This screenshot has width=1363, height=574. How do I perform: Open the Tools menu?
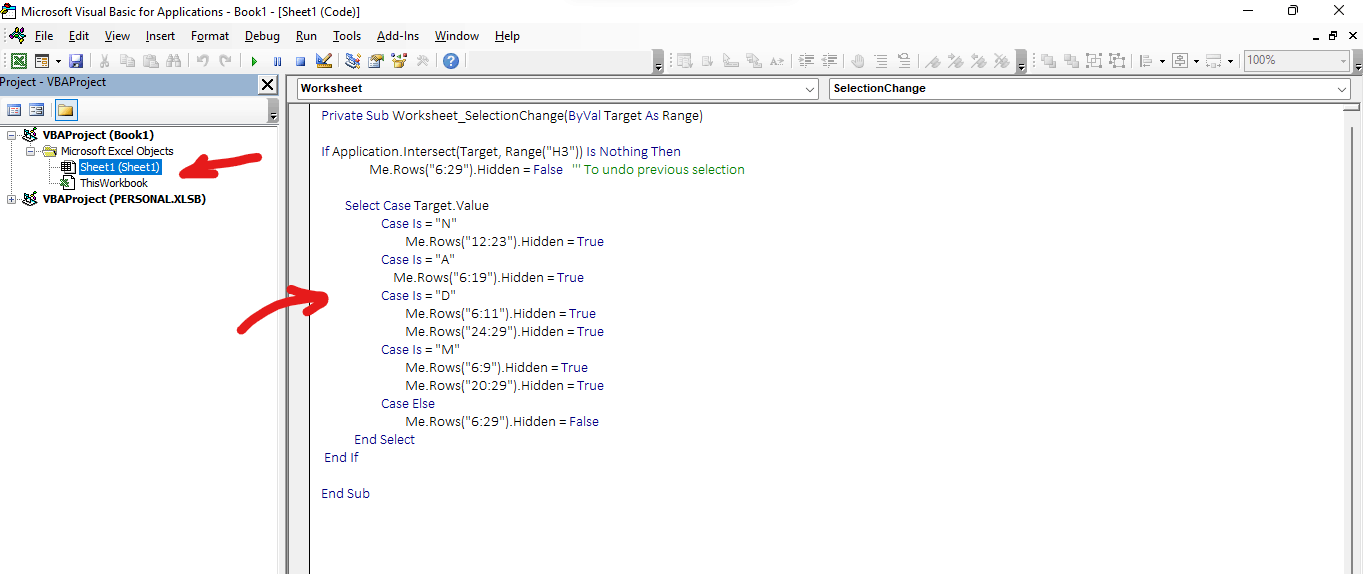click(347, 36)
